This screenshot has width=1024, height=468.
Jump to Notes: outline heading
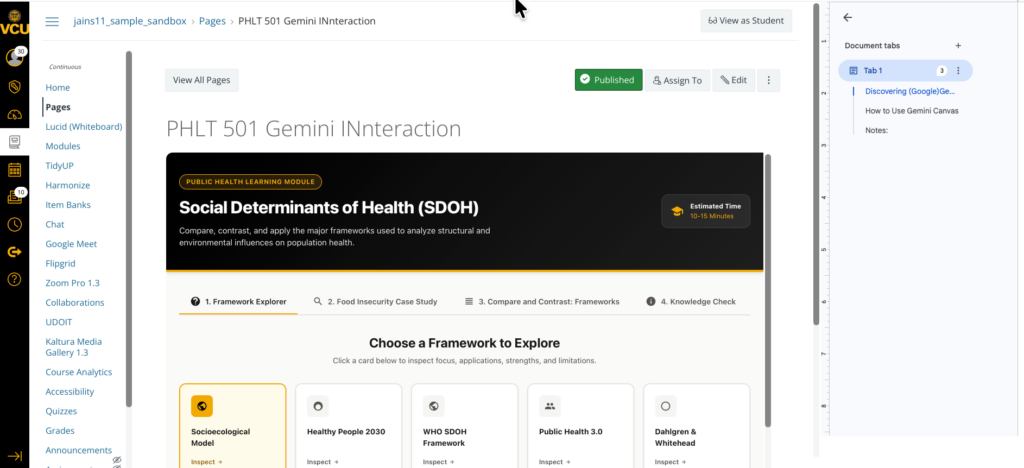pos(876,131)
